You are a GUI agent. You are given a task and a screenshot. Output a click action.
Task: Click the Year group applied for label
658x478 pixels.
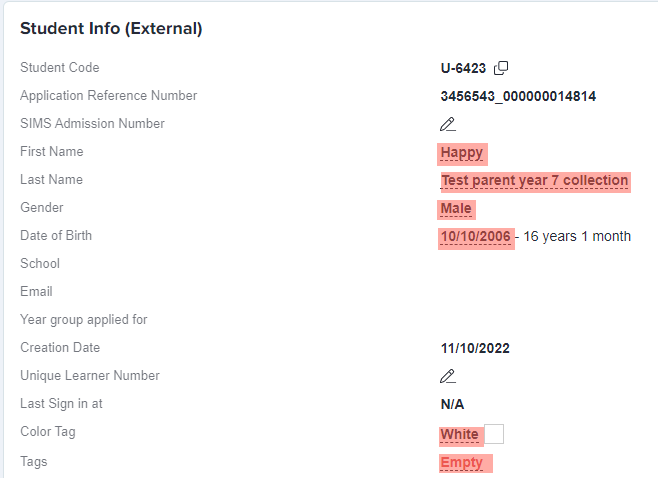tap(84, 320)
